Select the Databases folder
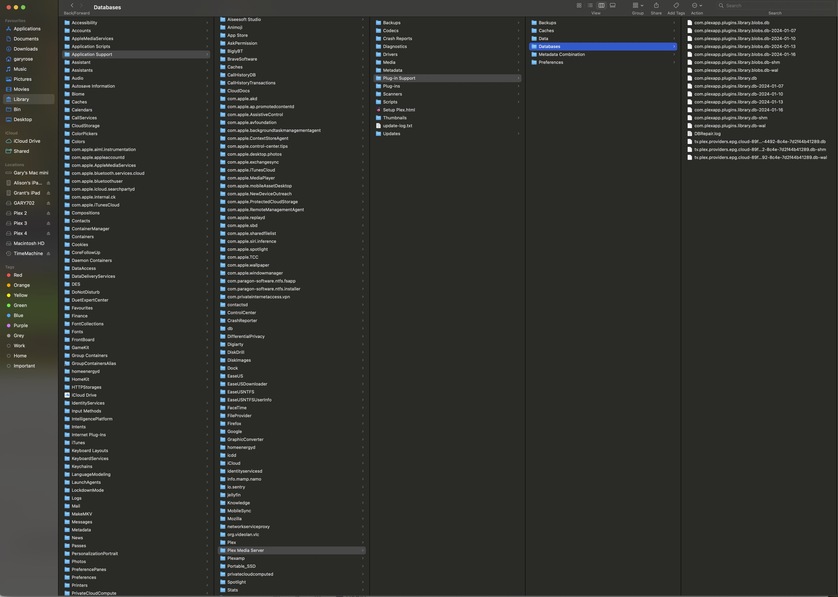Viewport: 838px width, 597px height. pos(603,46)
